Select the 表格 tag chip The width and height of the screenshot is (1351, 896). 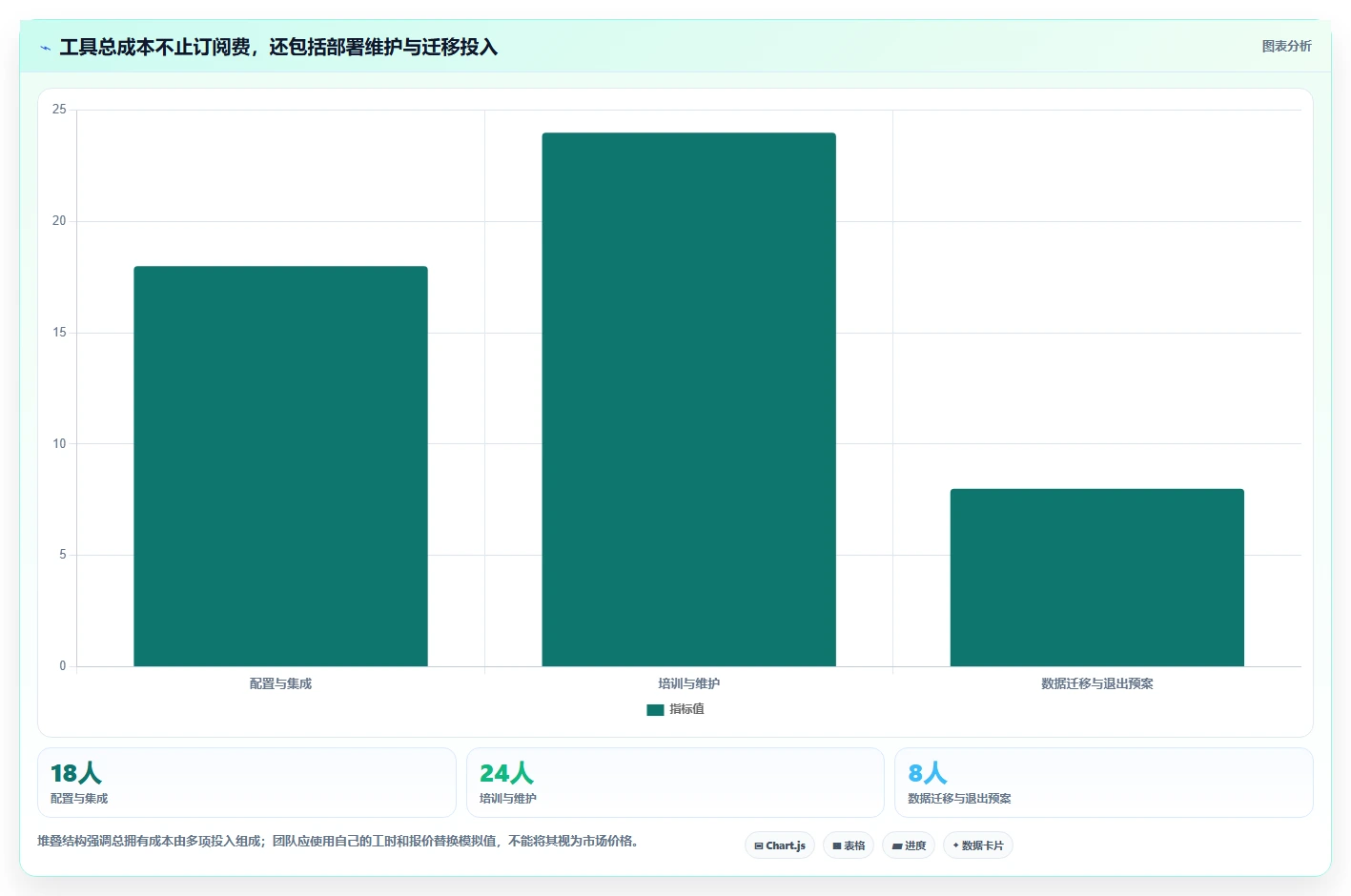click(x=849, y=845)
